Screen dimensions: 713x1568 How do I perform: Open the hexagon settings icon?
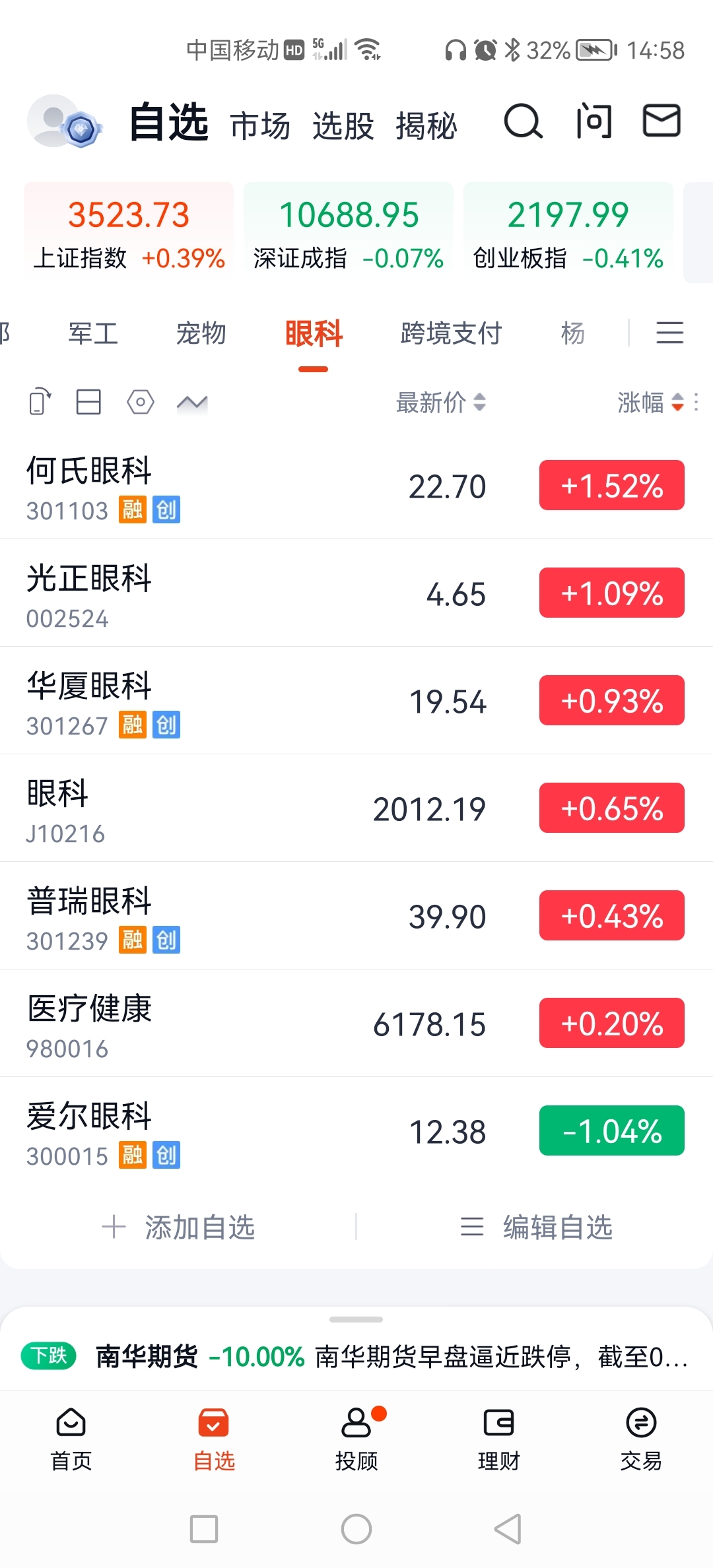[x=140, y=402]
